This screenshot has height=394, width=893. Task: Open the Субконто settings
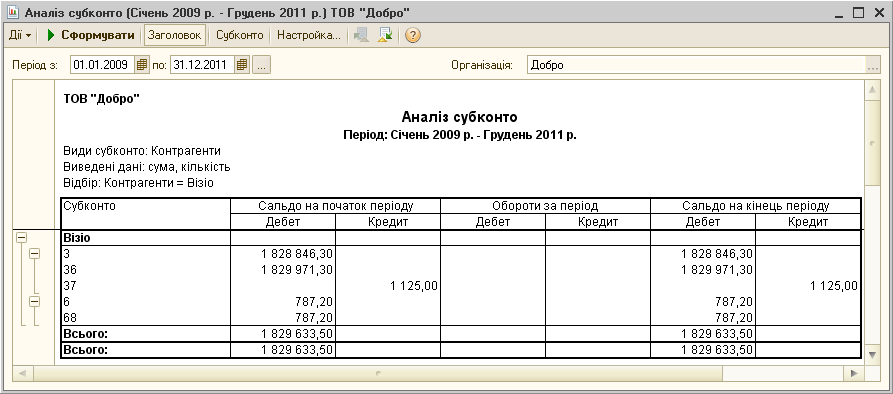(x=240, y=35)
